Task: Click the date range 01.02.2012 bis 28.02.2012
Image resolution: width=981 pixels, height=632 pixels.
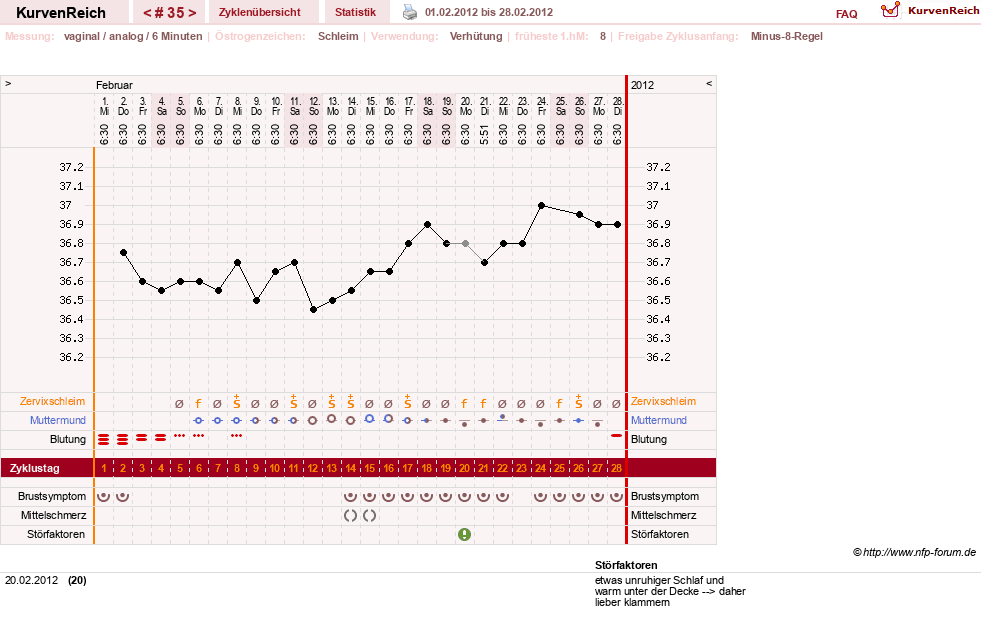Action: 489,12
